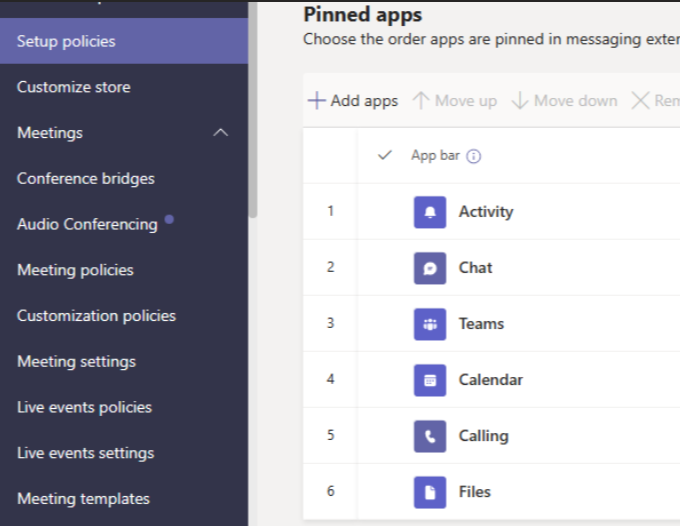The width and height of the screenshot is (680, 526).
Task: Select the Calling row label
Action: pos(484,436)
